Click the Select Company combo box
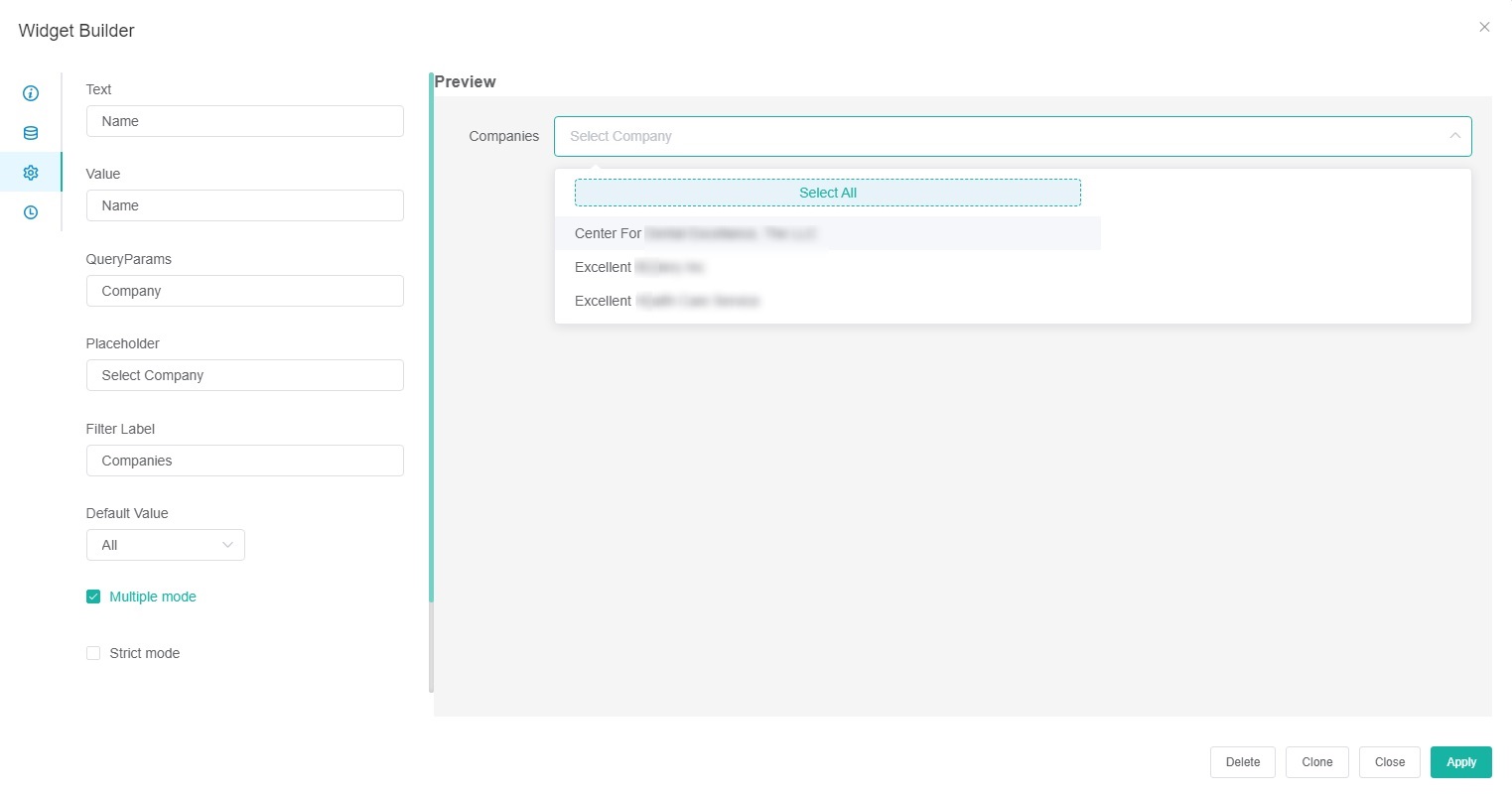This screenshot has width=1512, height=796. [993, 136]
